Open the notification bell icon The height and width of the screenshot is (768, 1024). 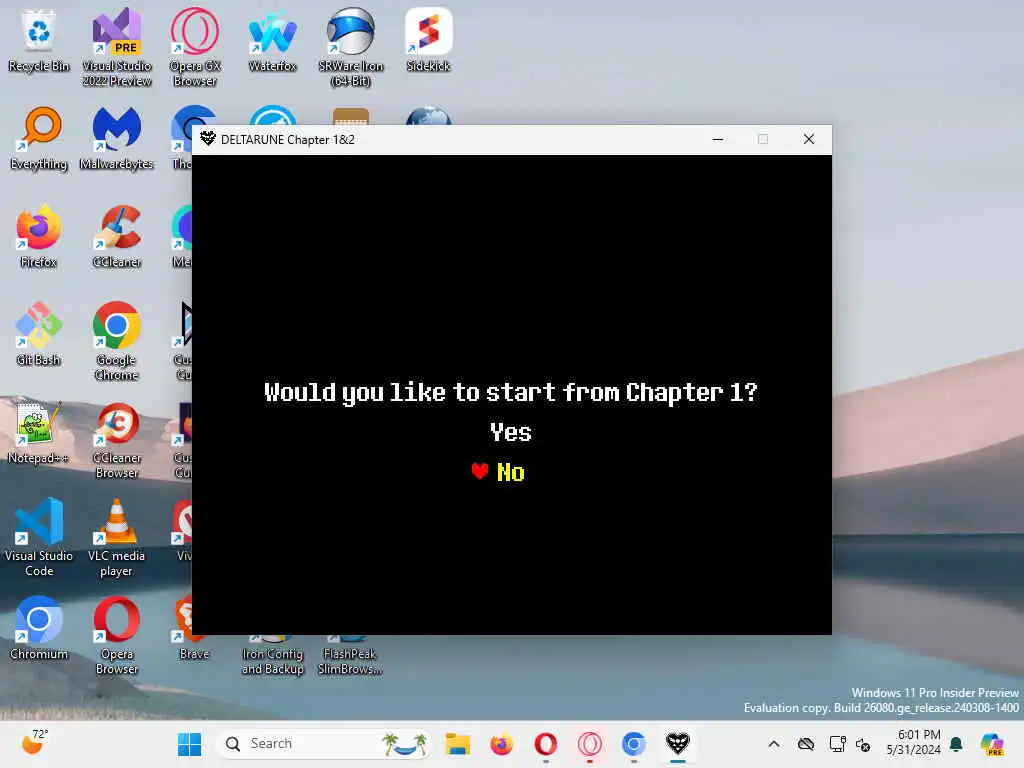(957, 744)
